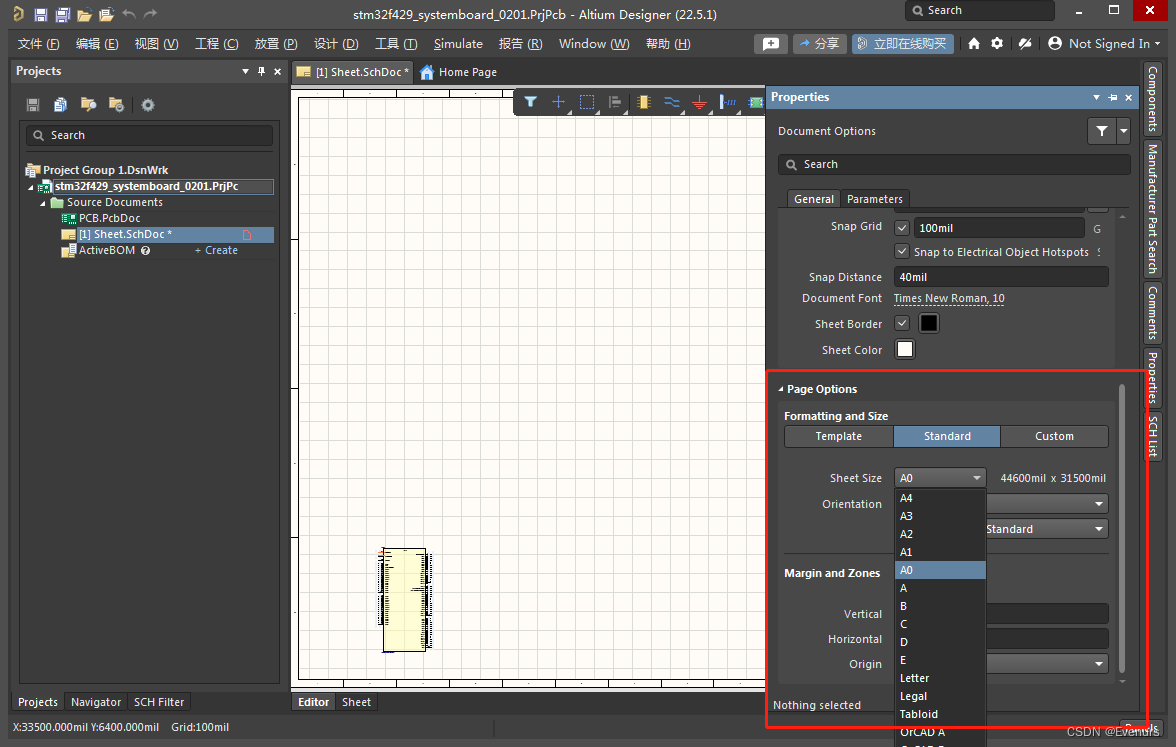The height and width of the screenshot is (747, 1176).
Task: Click the Undo arrow in the title bar
Action: pos(129,14)
